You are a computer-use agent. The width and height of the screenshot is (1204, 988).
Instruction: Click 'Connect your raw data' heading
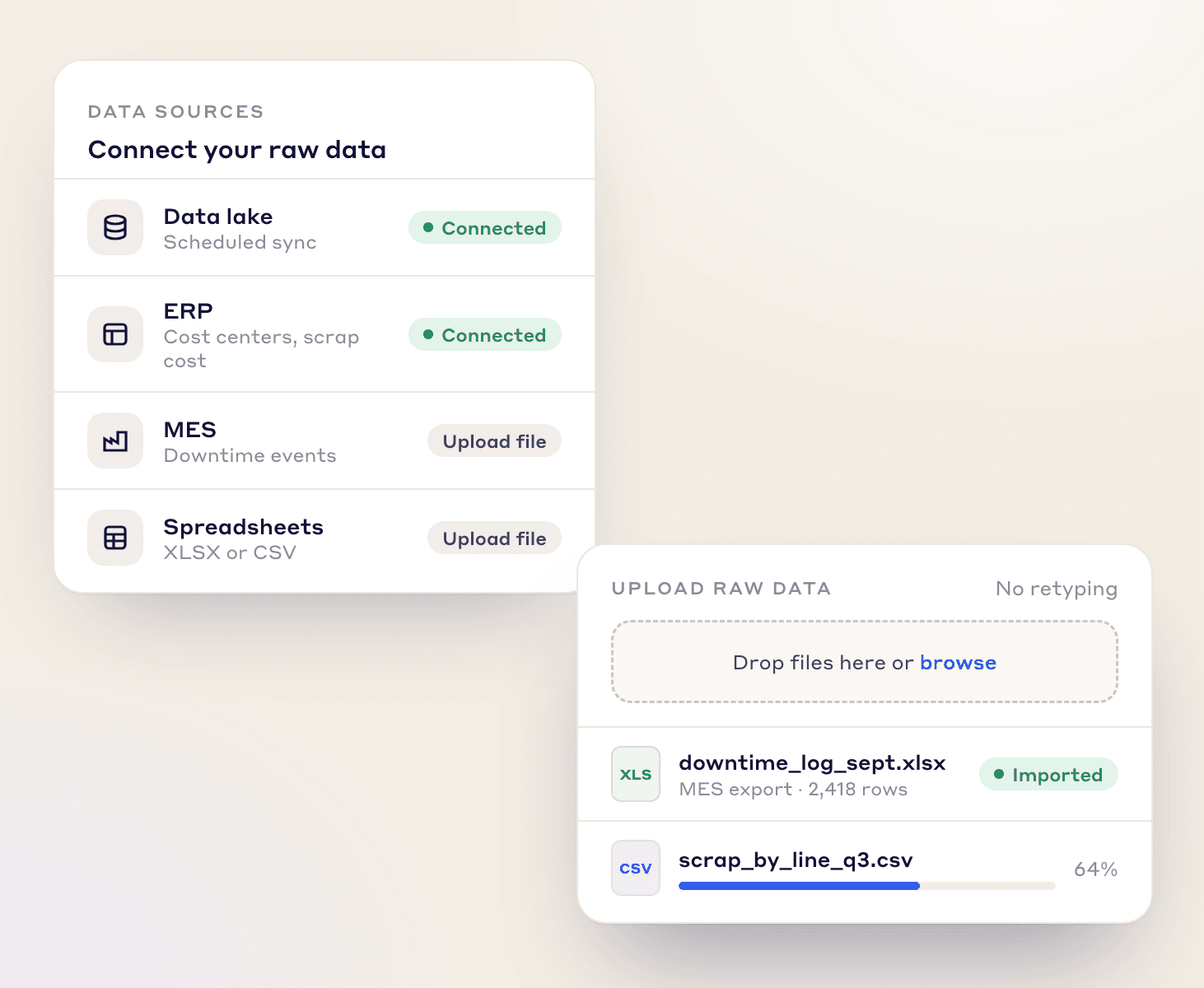click(237, 150)
